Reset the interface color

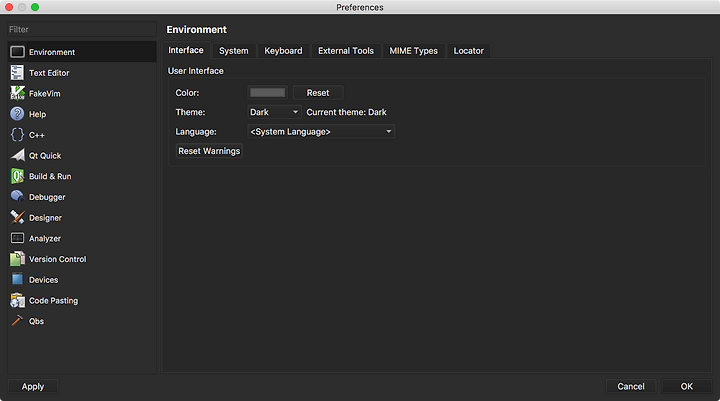pyautogui.click(x=318, y=93)
